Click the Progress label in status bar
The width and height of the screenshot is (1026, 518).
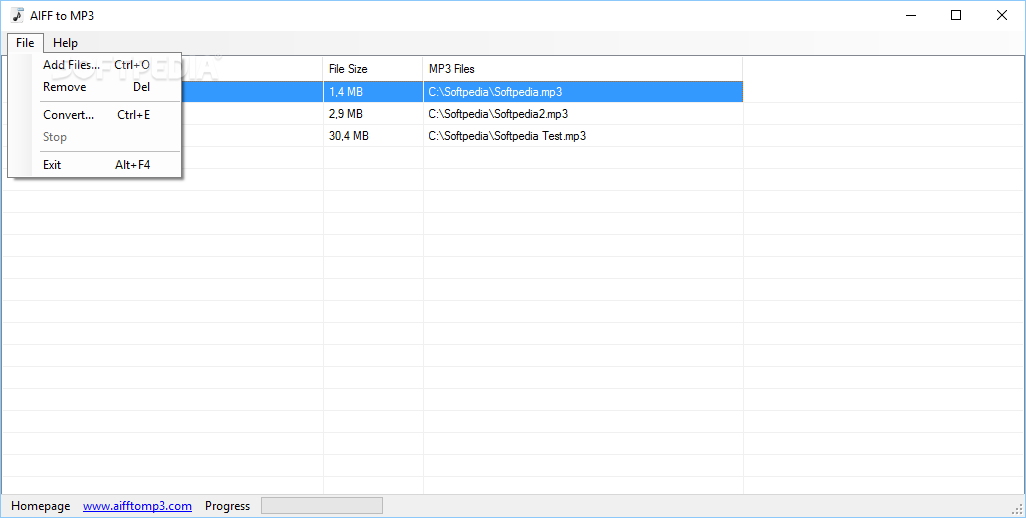click(228, 506)
